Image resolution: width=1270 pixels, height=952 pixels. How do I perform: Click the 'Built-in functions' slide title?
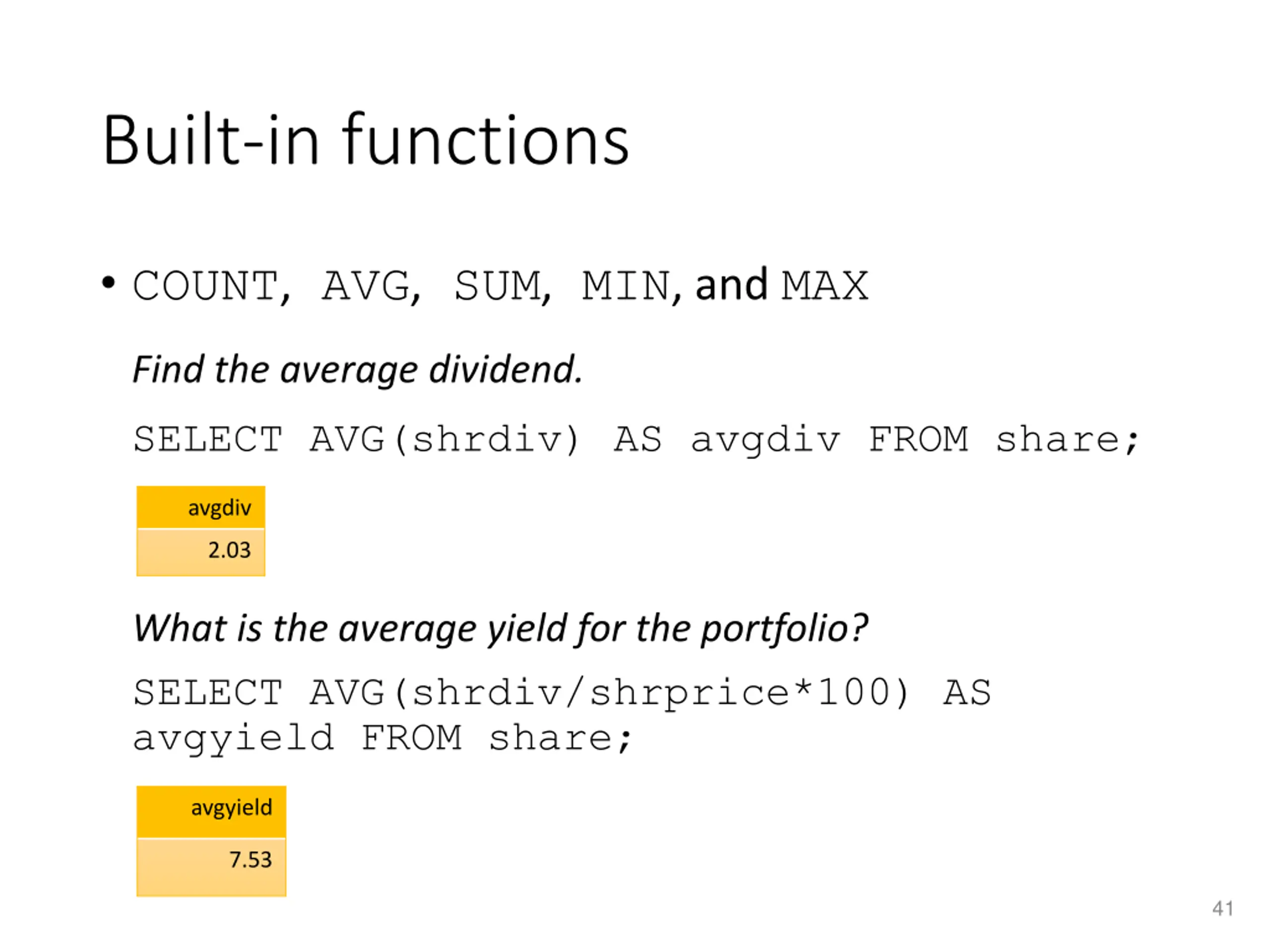pos(366,140)
